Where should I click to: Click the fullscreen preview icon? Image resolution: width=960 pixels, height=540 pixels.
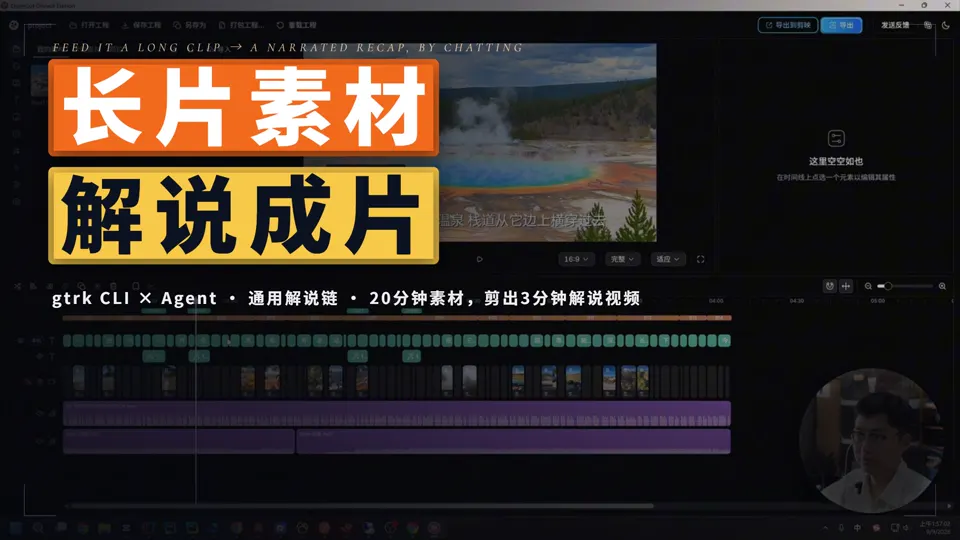700,259
